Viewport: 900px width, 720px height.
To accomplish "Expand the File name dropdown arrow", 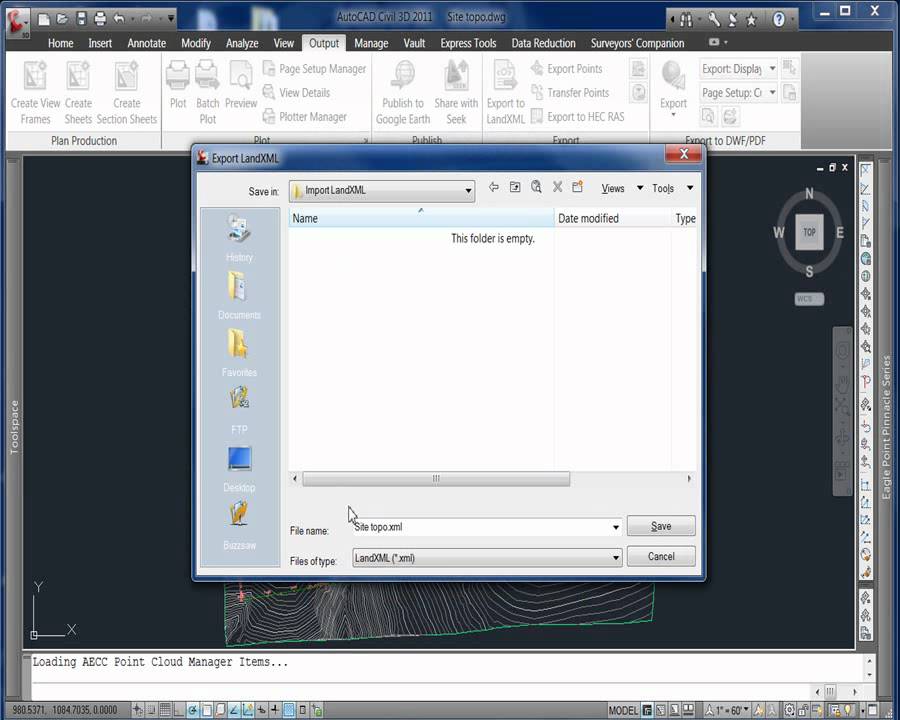I will (615, 527).
